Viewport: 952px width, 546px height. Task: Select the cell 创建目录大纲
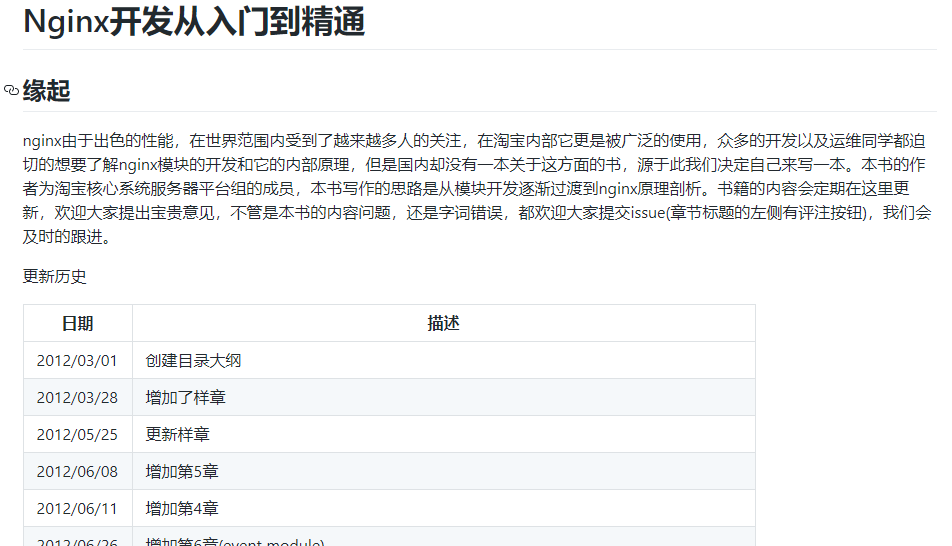(444, 360)
